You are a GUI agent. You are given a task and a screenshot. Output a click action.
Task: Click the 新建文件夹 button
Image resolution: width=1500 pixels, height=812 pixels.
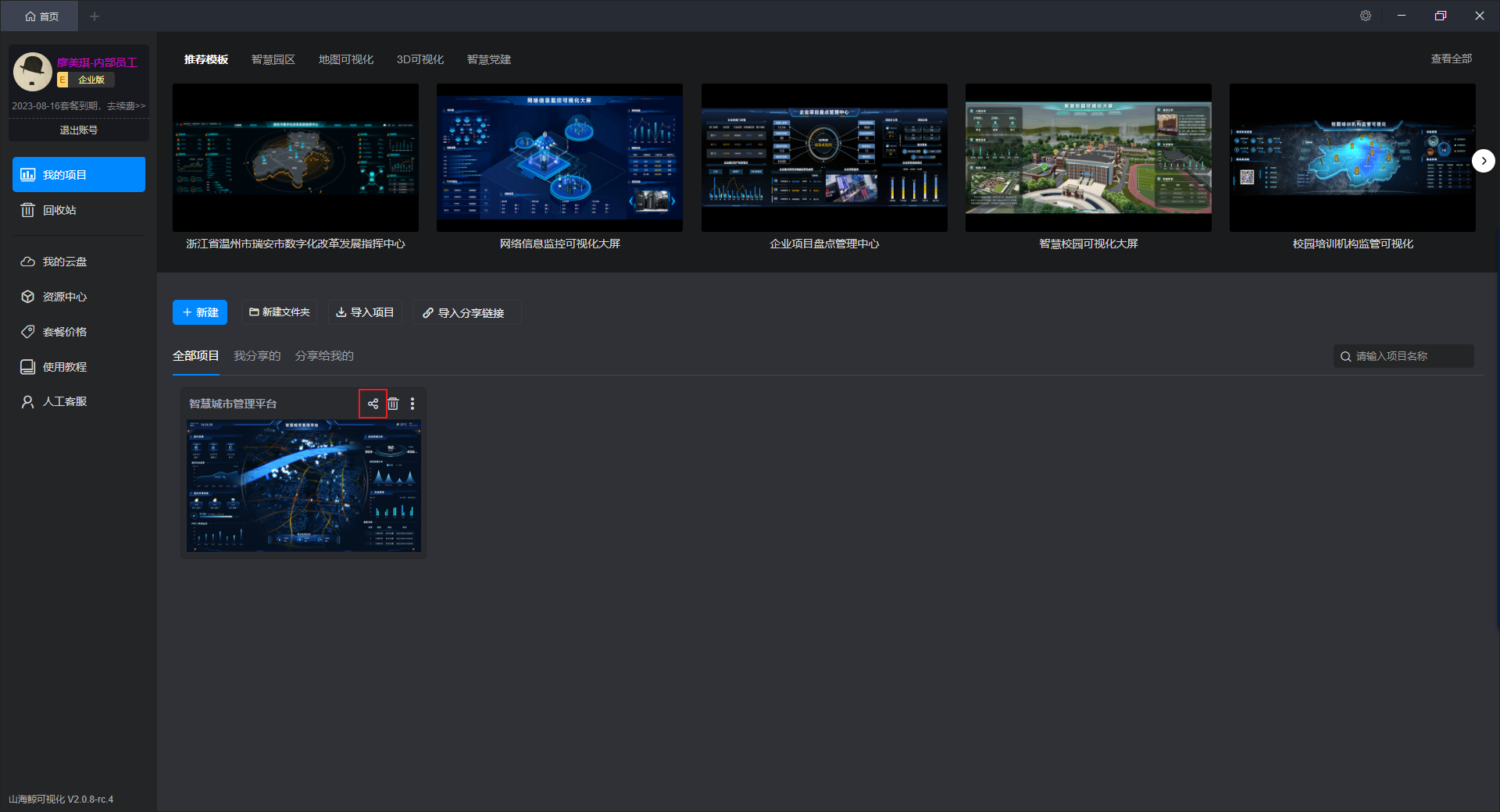click(x=279, y=312)
